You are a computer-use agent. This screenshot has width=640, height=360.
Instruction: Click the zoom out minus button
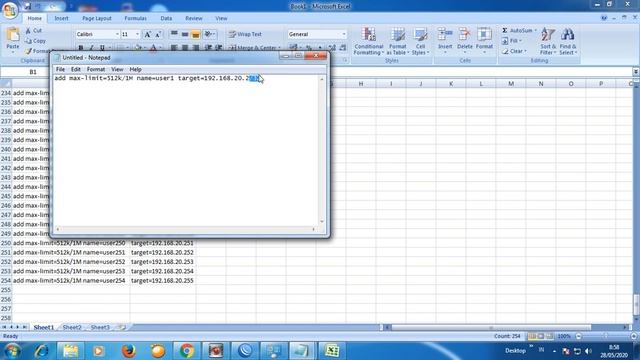pos(578,336)
